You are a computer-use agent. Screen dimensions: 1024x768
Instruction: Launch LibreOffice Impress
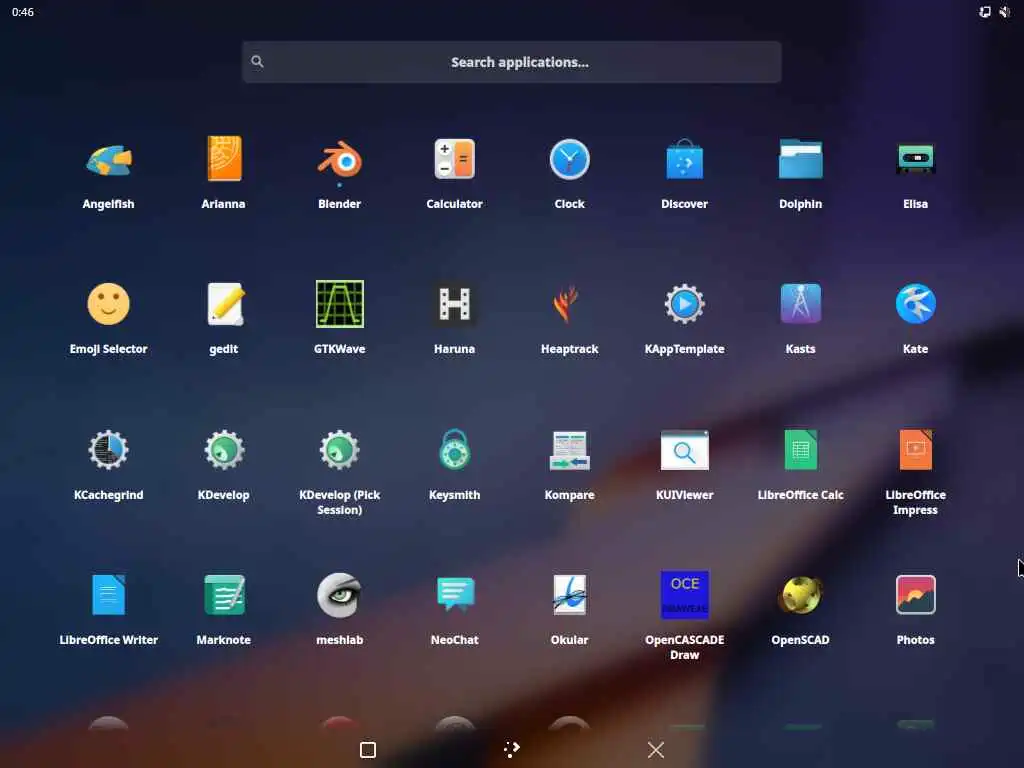[916, 450]
